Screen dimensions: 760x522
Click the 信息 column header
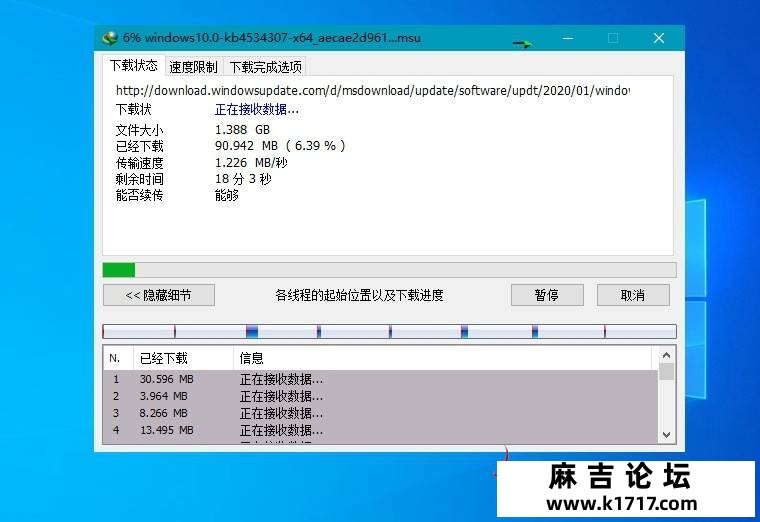[x=442, y=358]
